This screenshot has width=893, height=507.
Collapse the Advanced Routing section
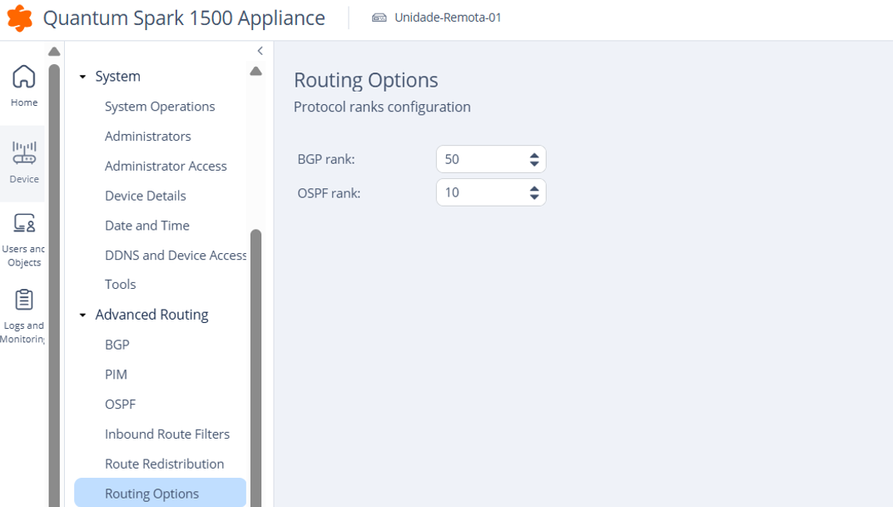(x=83, y=315)
